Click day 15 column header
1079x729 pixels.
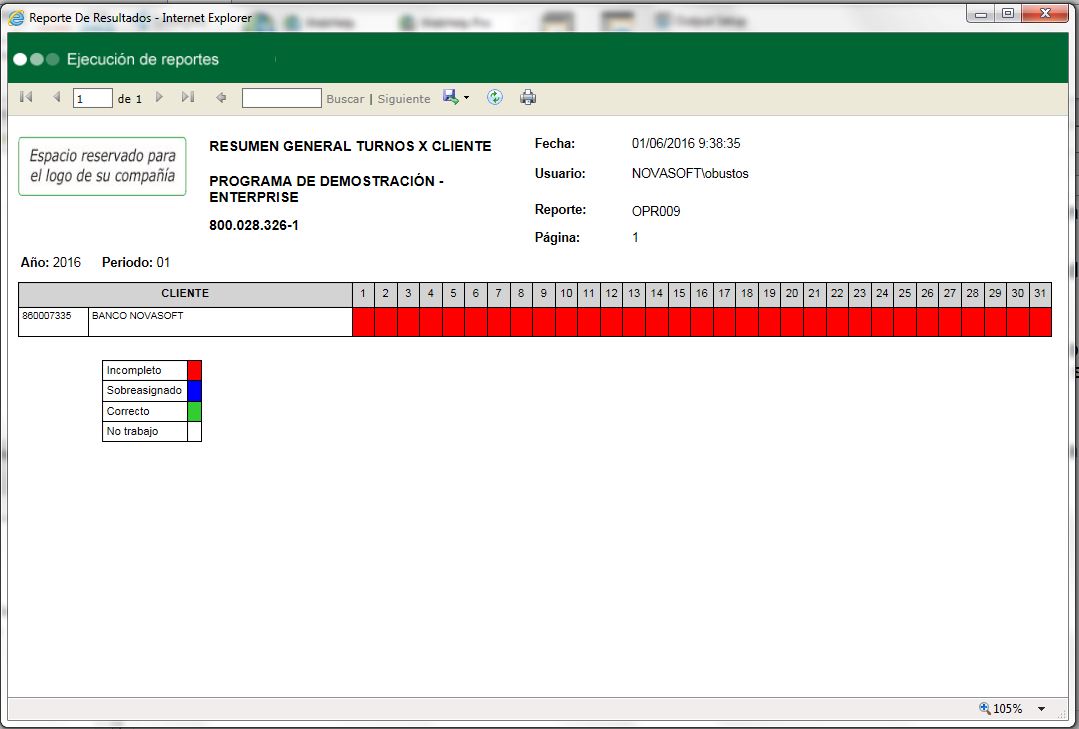pyautogui.click(x=679, y=294)
